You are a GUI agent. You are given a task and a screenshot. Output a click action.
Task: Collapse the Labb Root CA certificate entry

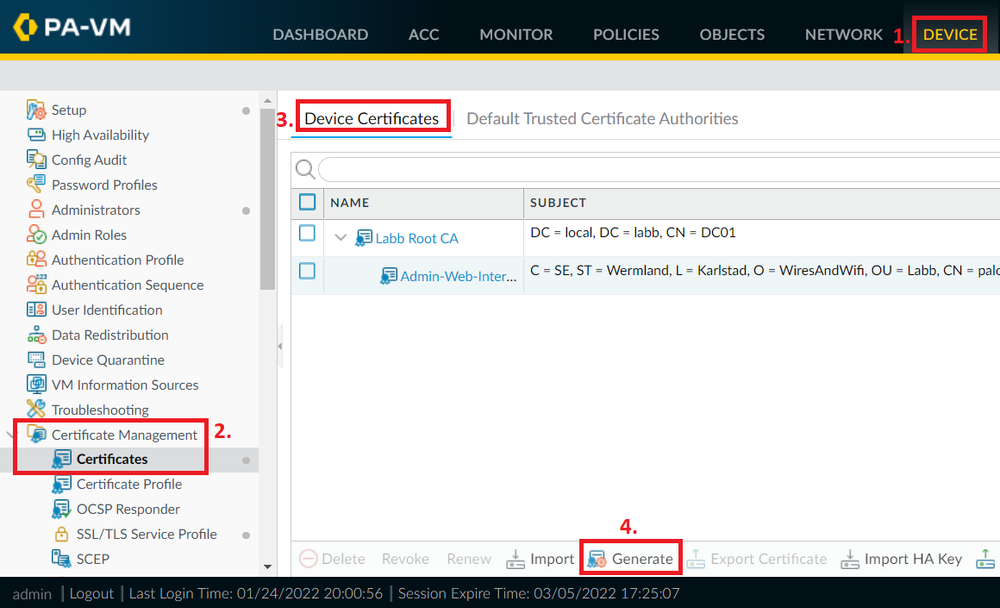pos(341,237)
